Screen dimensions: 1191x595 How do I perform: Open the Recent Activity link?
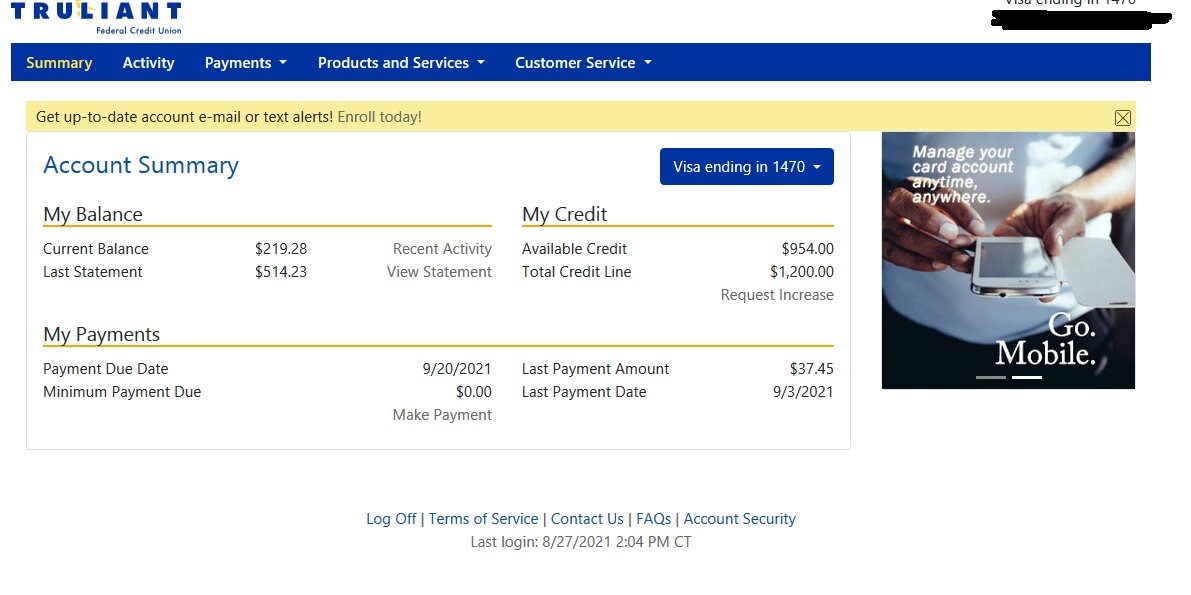click(442, 249)
